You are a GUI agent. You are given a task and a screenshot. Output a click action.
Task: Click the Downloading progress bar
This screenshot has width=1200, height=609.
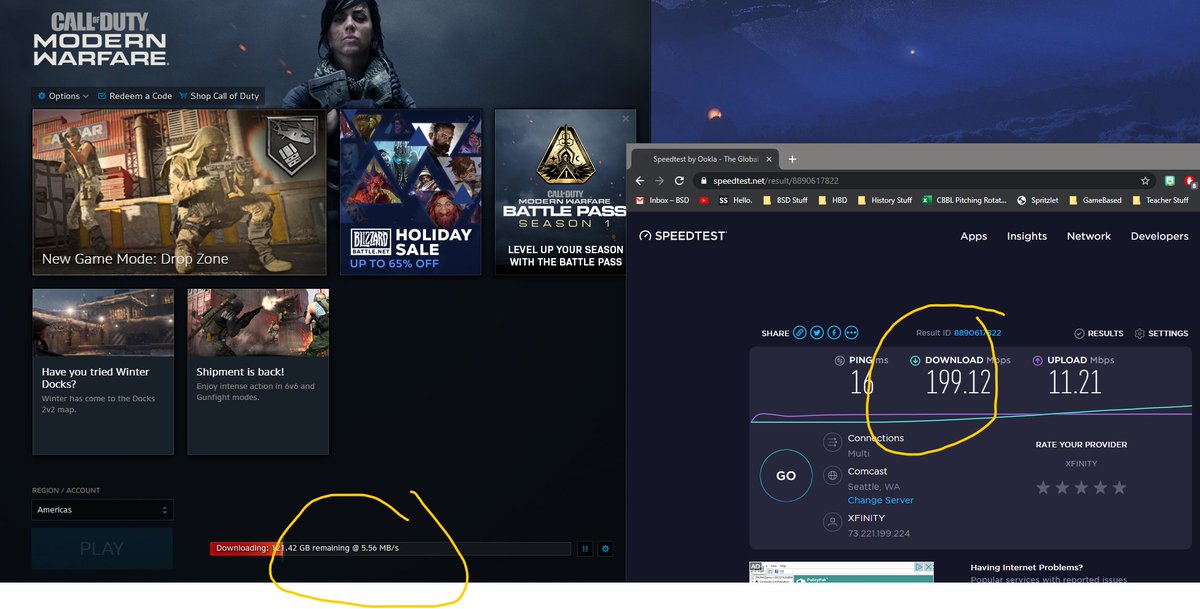click(x=390, y=548)
